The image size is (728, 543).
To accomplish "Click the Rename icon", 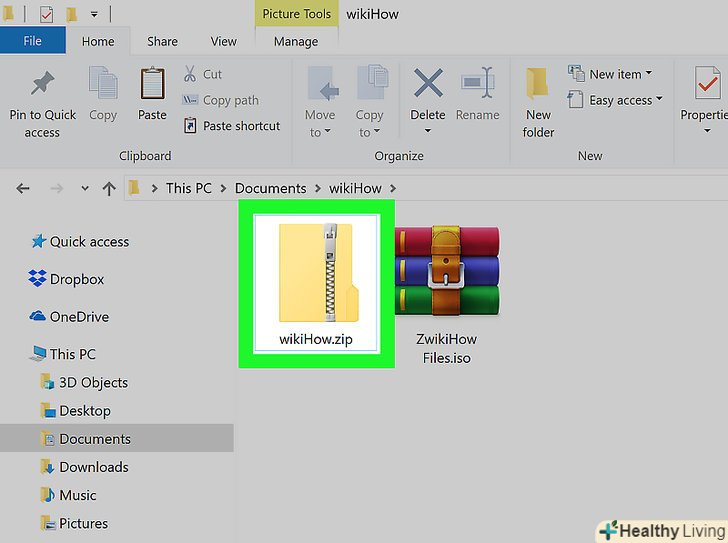I will click(x=477, y=83).
